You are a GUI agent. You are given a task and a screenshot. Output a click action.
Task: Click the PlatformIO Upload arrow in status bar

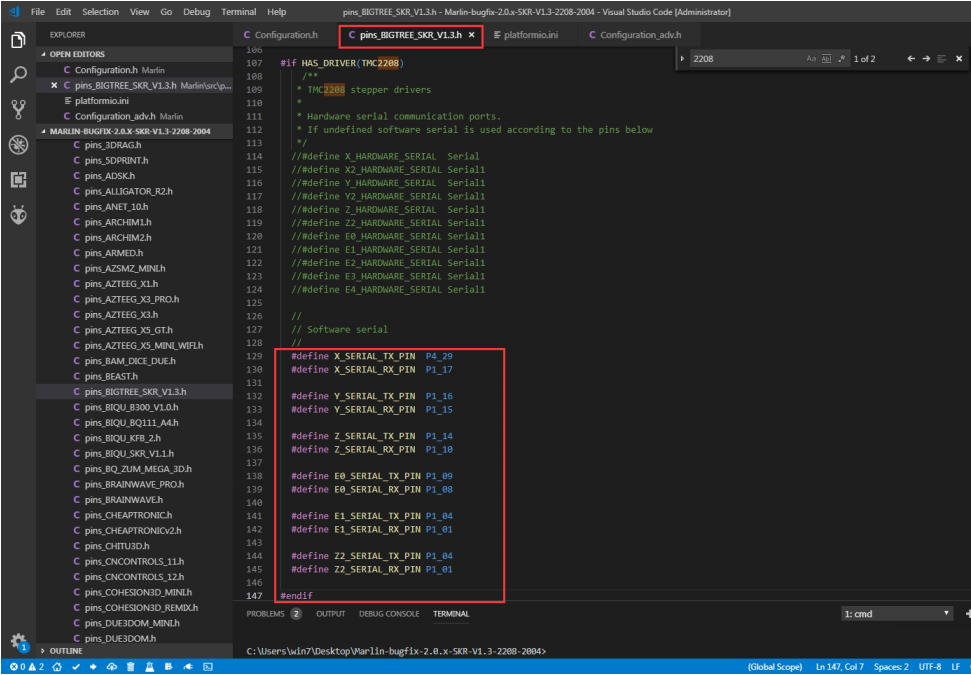(x=93, y=666)
